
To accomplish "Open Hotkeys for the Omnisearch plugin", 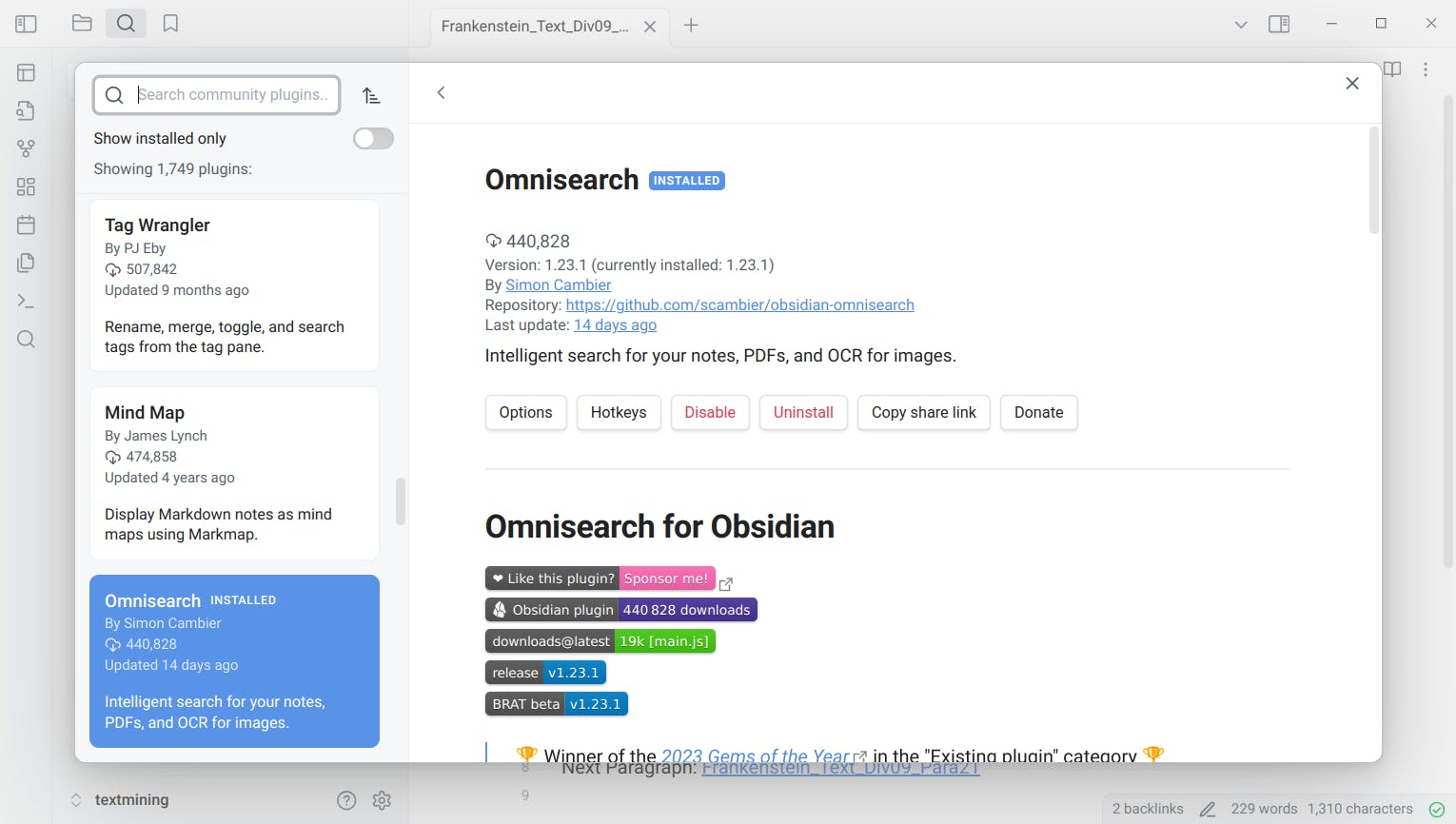I will pyautogui.click(x=619, y=413).
